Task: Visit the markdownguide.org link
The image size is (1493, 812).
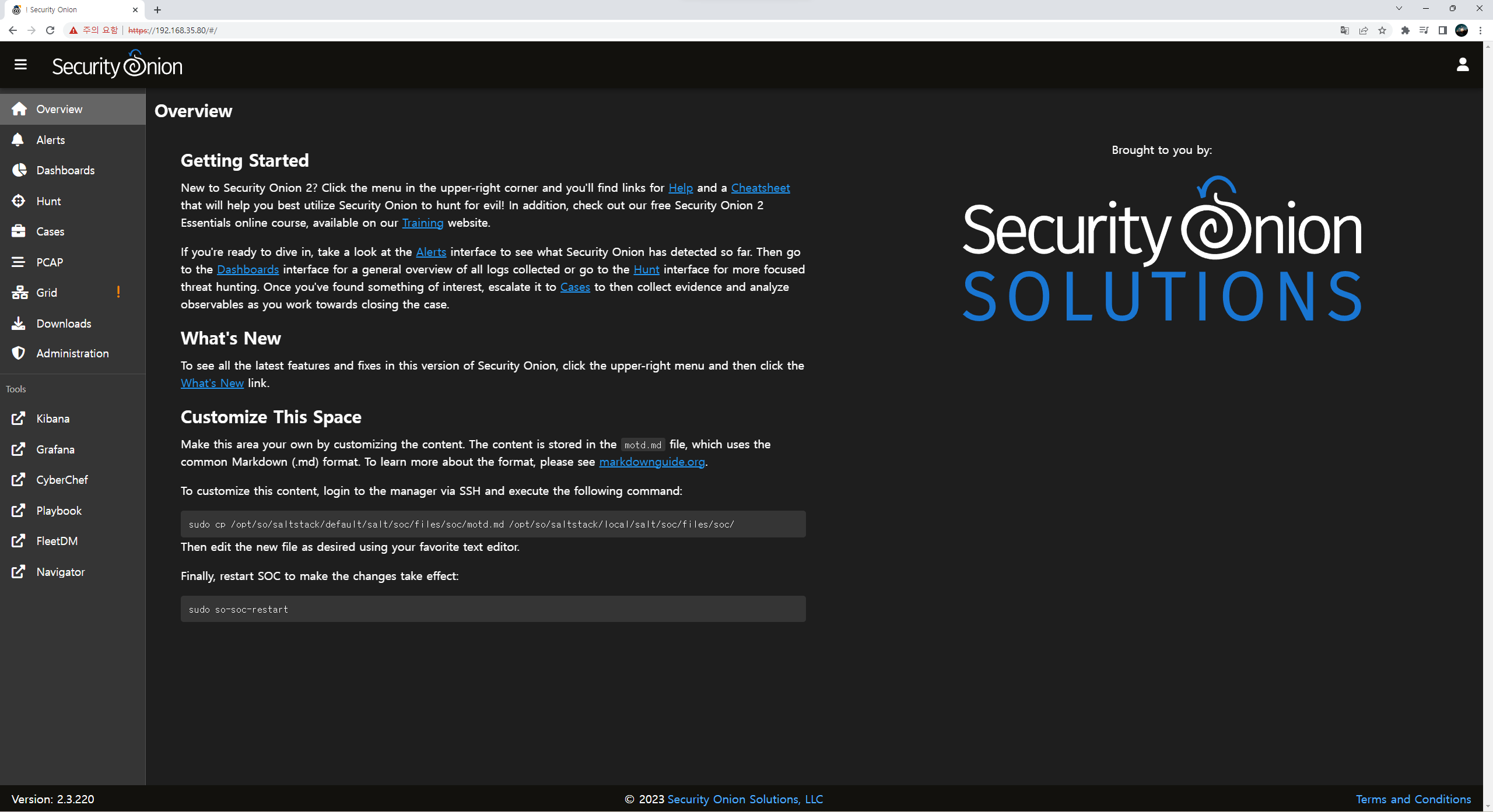Action: pos(652,462)
